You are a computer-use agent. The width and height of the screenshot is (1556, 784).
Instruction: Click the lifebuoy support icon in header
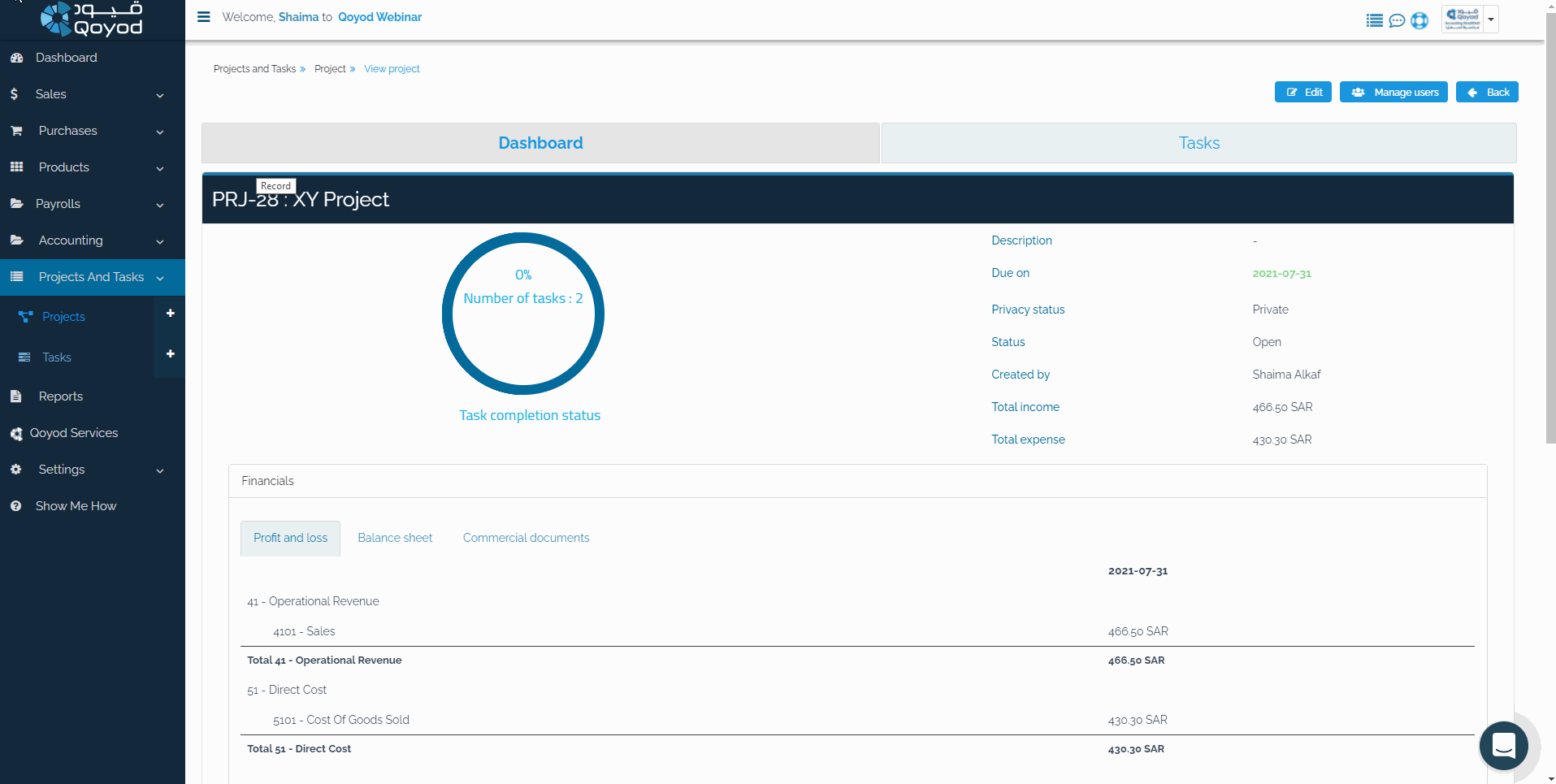coord(1419,20)
